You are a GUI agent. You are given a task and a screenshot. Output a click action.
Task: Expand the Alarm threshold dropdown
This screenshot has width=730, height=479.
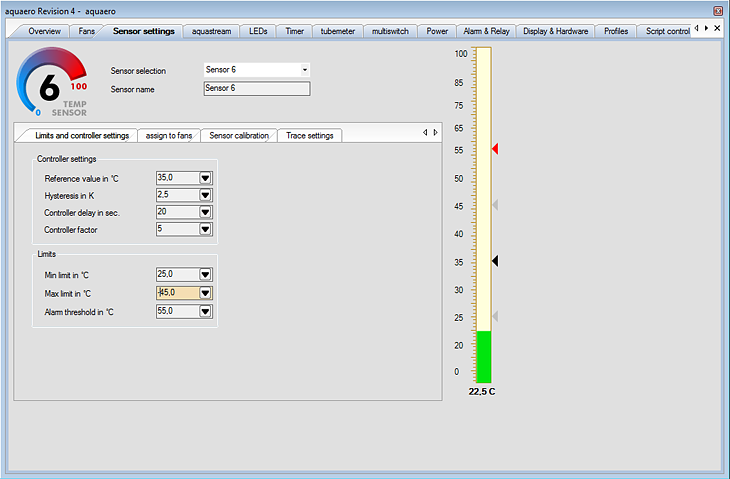[x=205, y=311]
